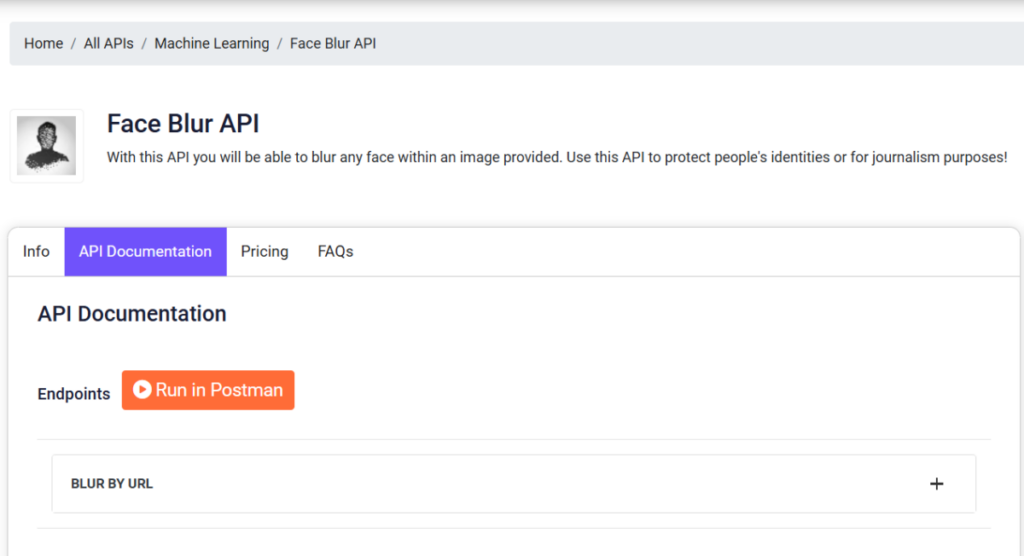Go to the FAQs tab

[x=335, y=252]
